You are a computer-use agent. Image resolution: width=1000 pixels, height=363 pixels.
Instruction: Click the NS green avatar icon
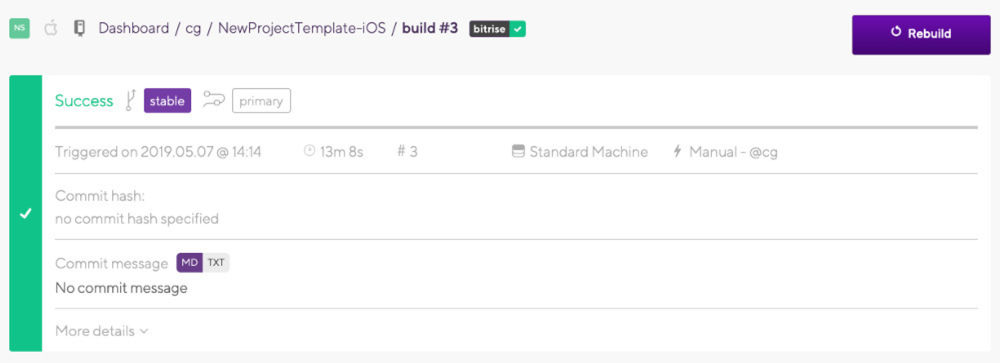pyautogui.click(x=19, y=29)
